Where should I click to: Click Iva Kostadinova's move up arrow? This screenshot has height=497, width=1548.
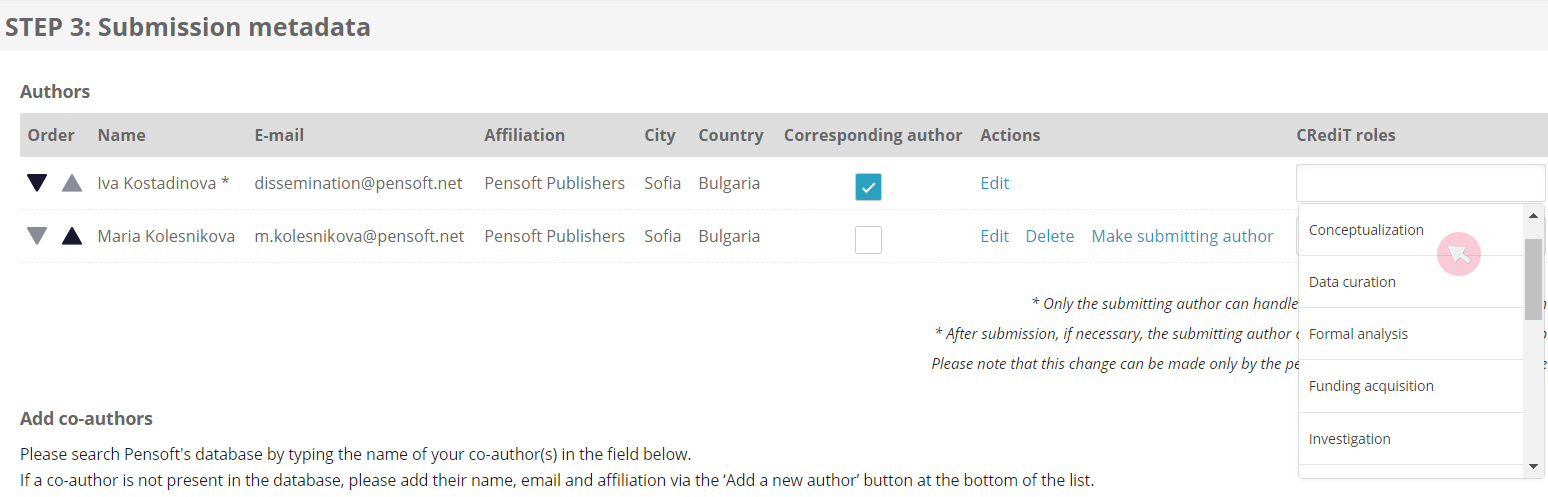tap(72, 183)
